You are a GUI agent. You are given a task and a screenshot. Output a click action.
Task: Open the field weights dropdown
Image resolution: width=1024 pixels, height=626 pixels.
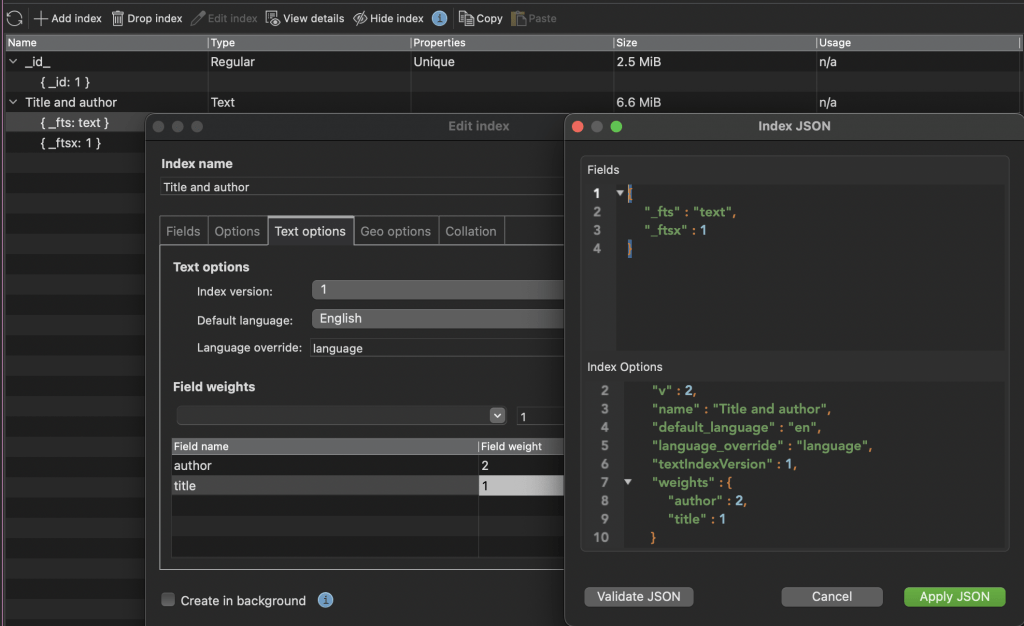point(497,415)
